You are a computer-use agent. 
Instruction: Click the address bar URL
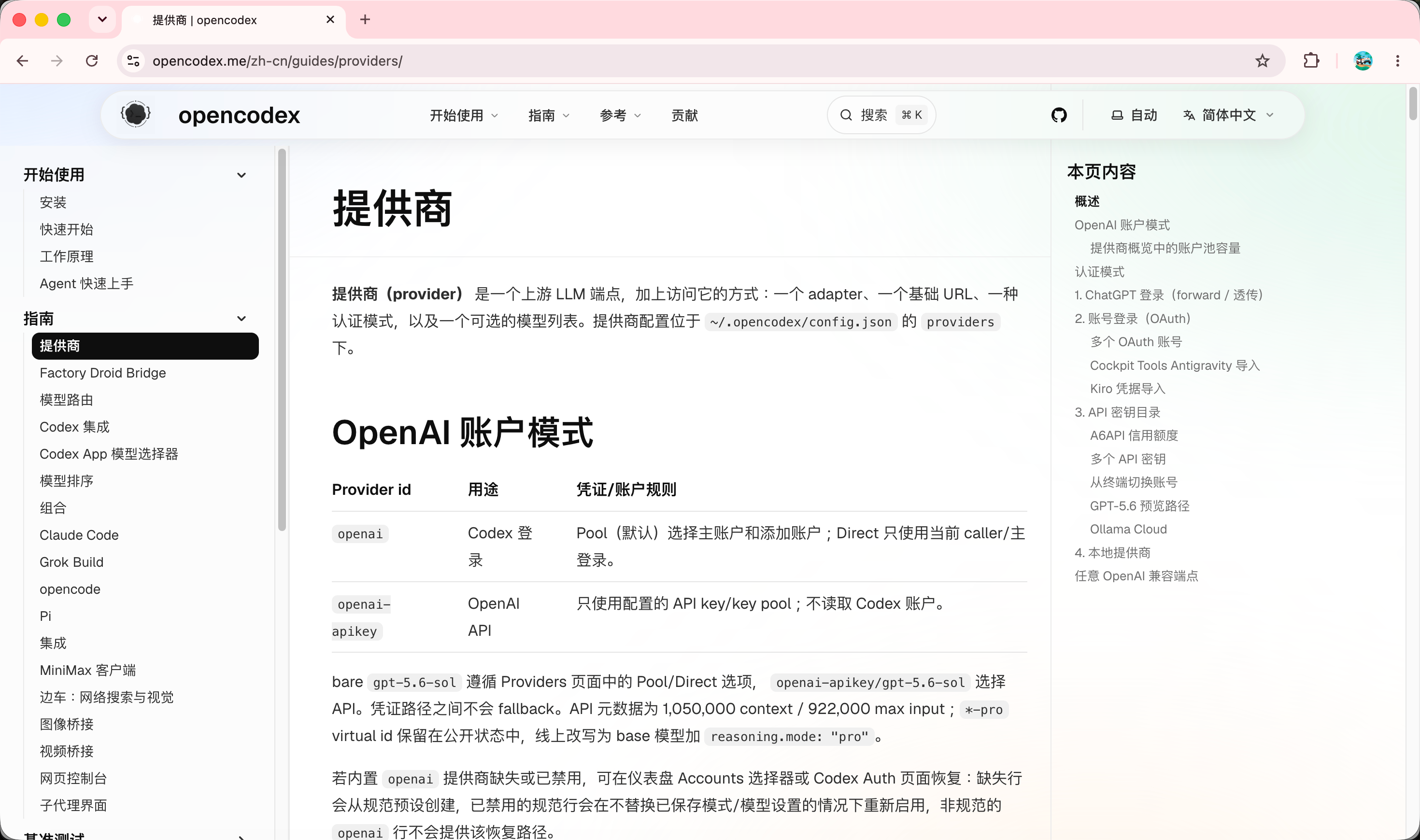point(277,60)
